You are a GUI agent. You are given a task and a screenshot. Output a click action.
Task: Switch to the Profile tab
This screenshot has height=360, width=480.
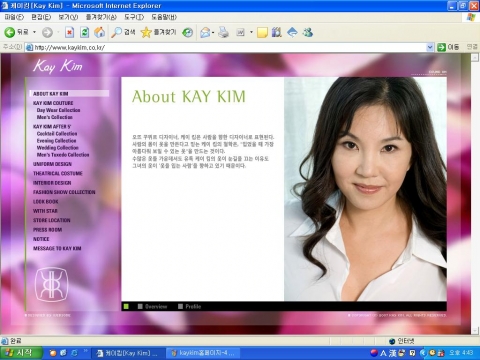pos(190,306)
